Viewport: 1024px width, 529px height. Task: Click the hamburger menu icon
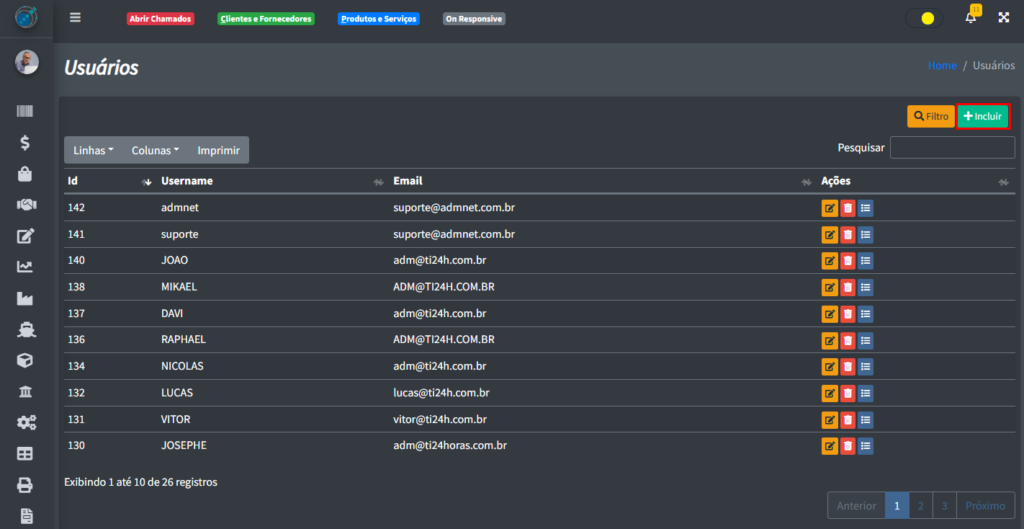75,18
